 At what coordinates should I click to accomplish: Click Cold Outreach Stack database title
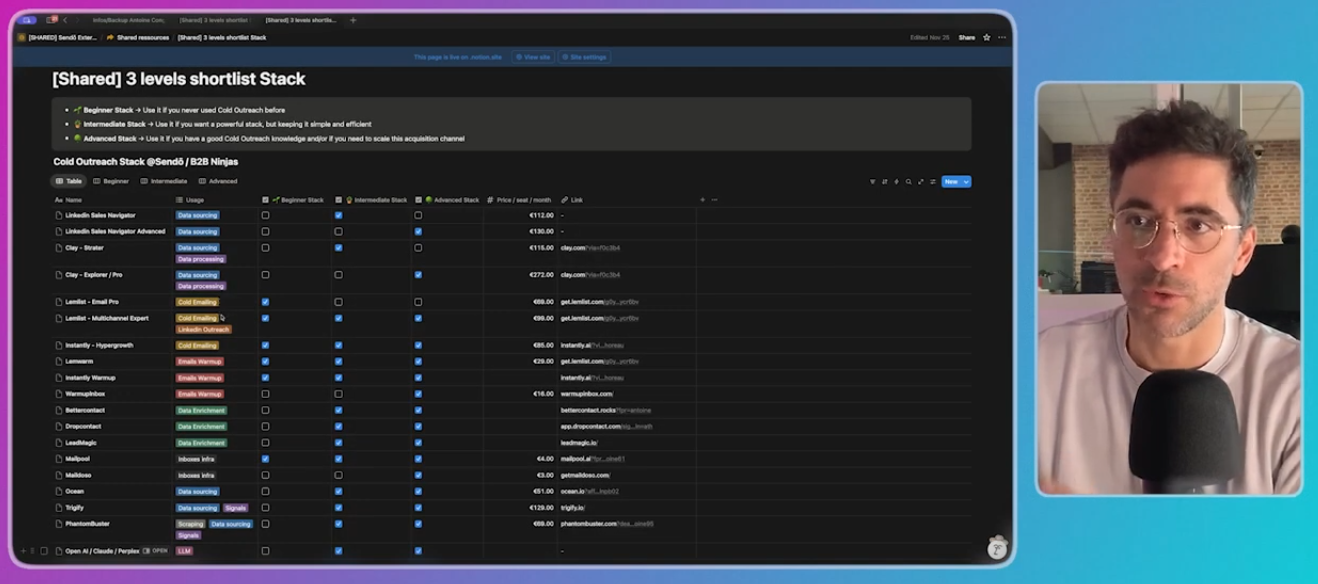[146, 161]
